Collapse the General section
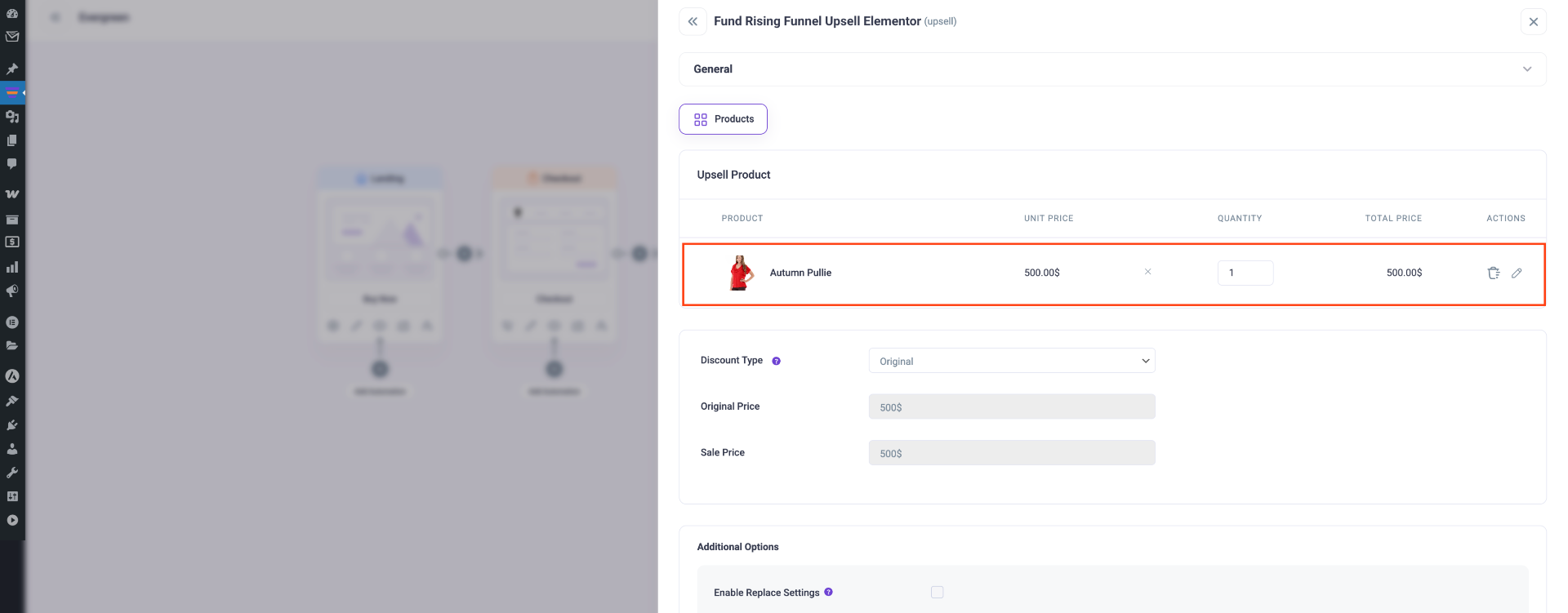Image resolution: width=1568 pixels, height=613 pixels. point(1526,69)
